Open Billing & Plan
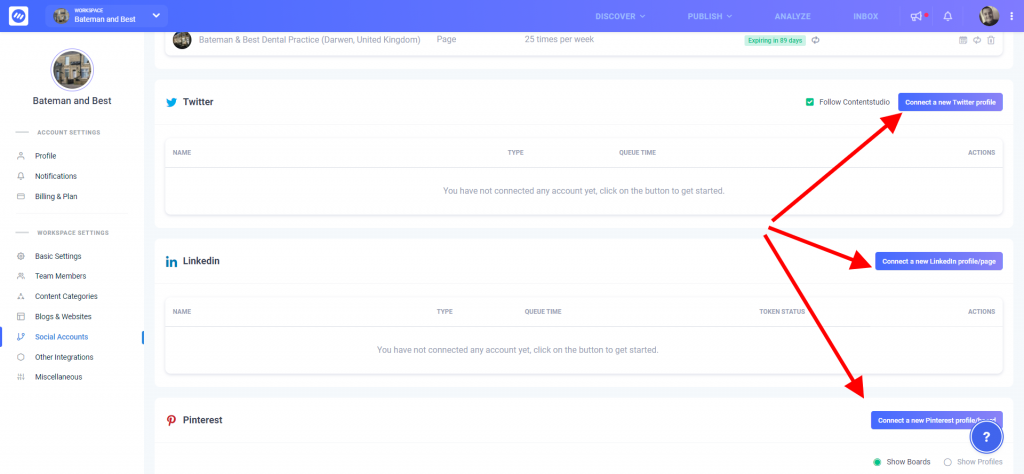 tap(57, 197)
